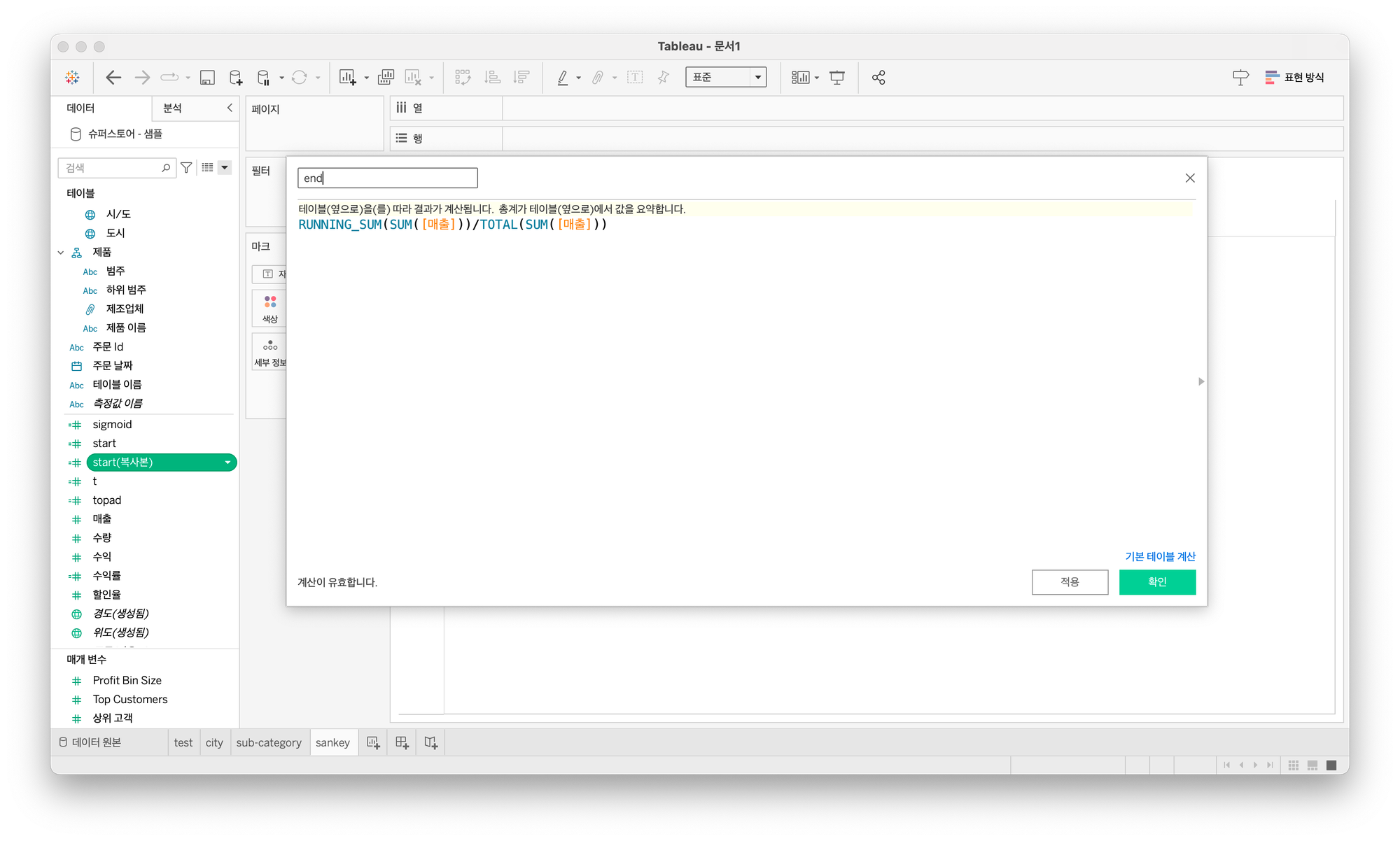
Task: Open the new worksheet dropdown arrow
Action: [366, 78]
